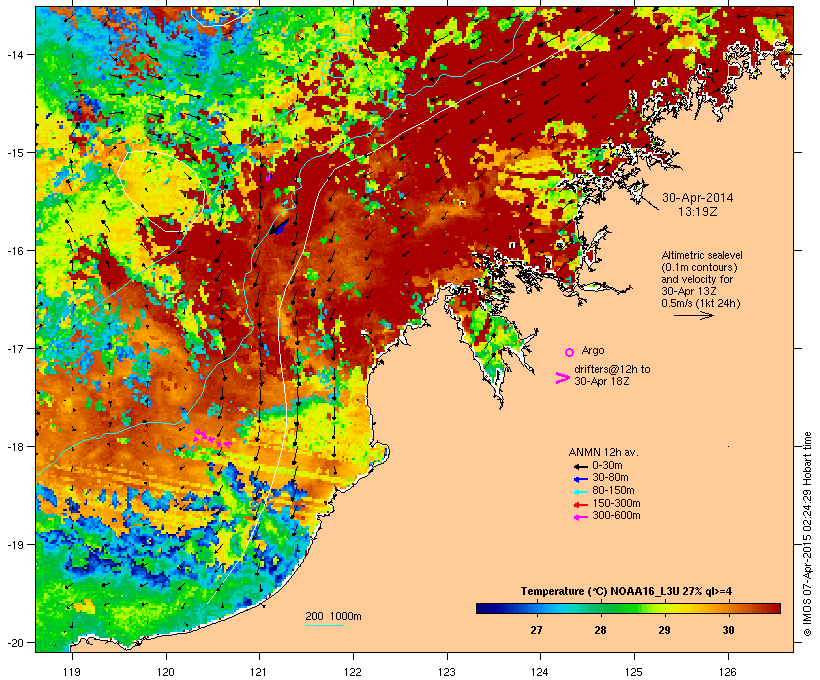Image resolution: width=820 pixels, height=680 pixels.
Task: Click latitude axis label -16
Action: [14, 251]
